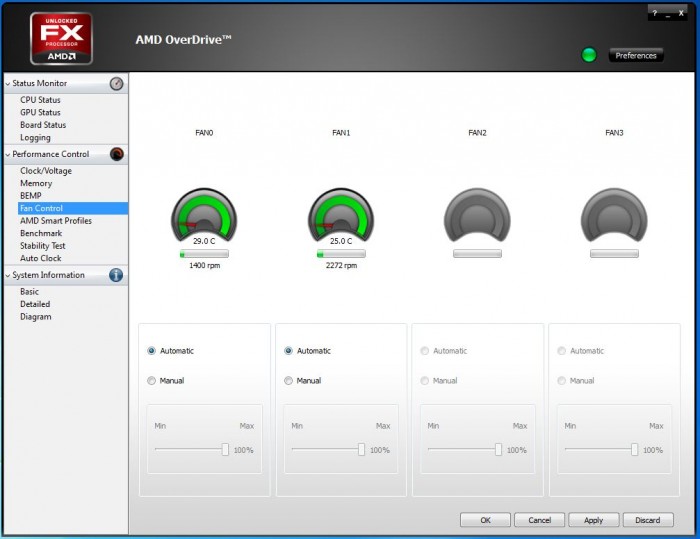The width and height of the screenshot is (700, 539).
Task: Click the disabled FAN3 gauge
Action: pyautogui.click(x=614, y=215)
